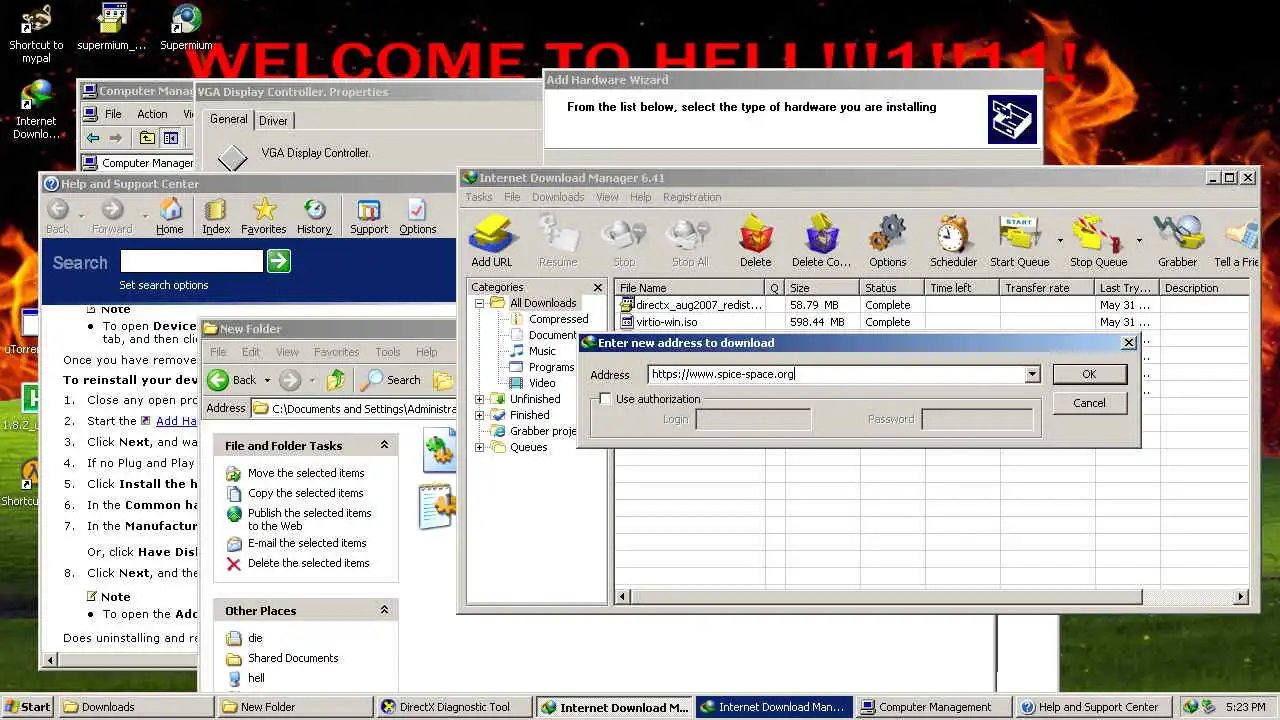The image size is (1280, 720).
Task: Open the View menu in IDM
Action: click(607, 197)
